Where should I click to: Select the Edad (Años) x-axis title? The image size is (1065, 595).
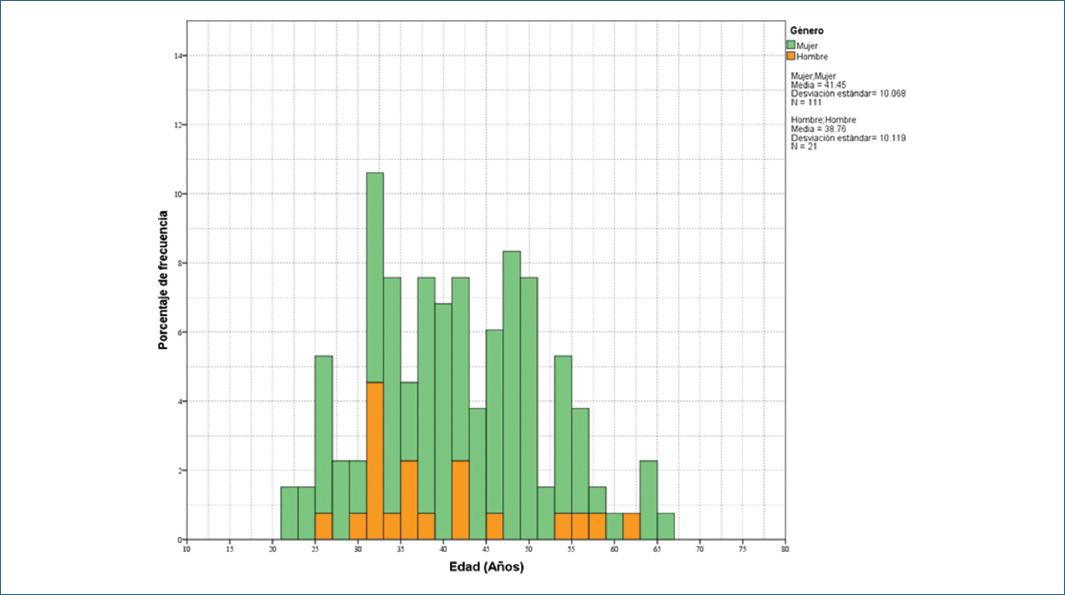click(485, 568)
